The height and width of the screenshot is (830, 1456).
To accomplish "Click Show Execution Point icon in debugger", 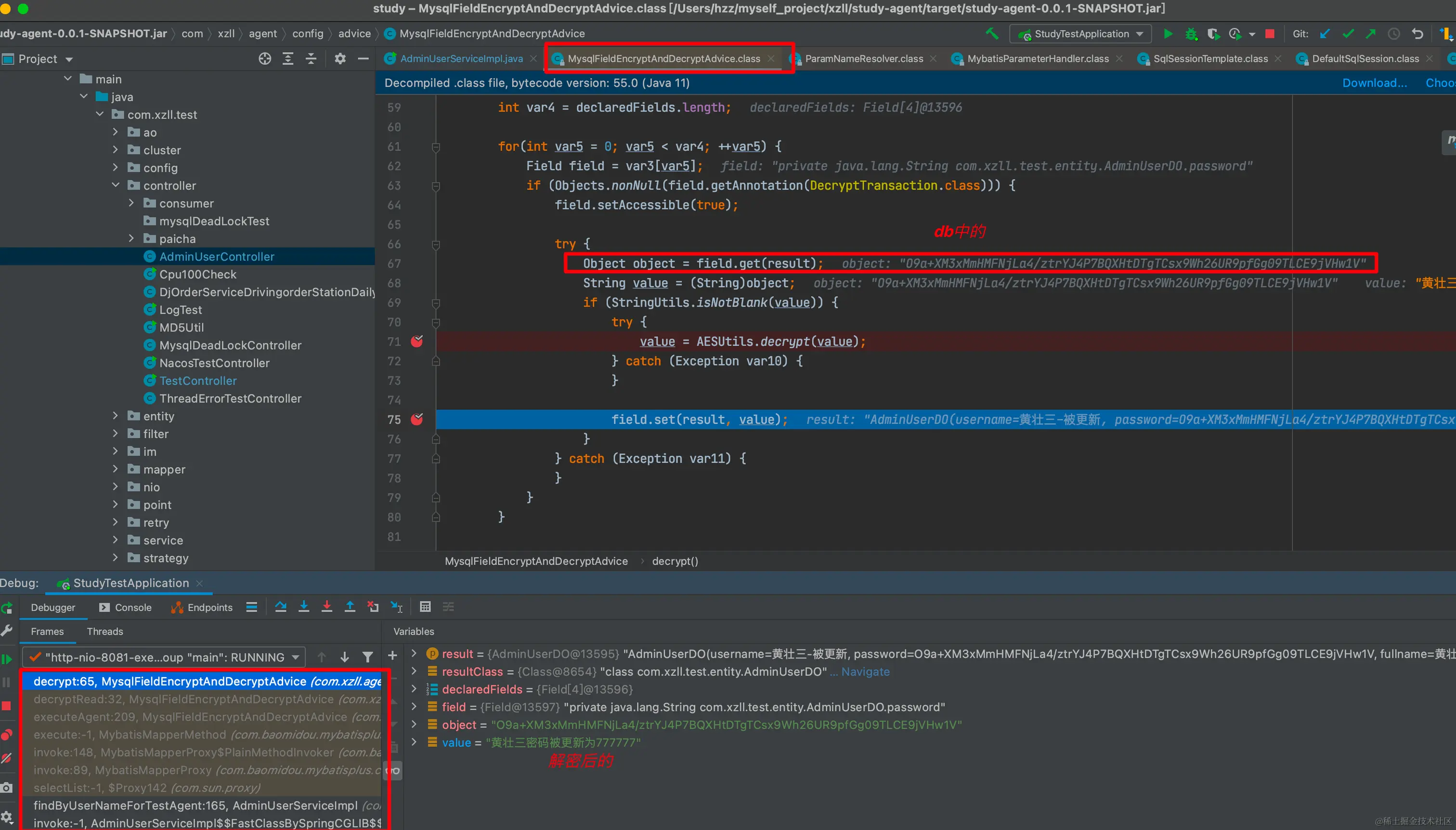I will [x=252, y=606].
